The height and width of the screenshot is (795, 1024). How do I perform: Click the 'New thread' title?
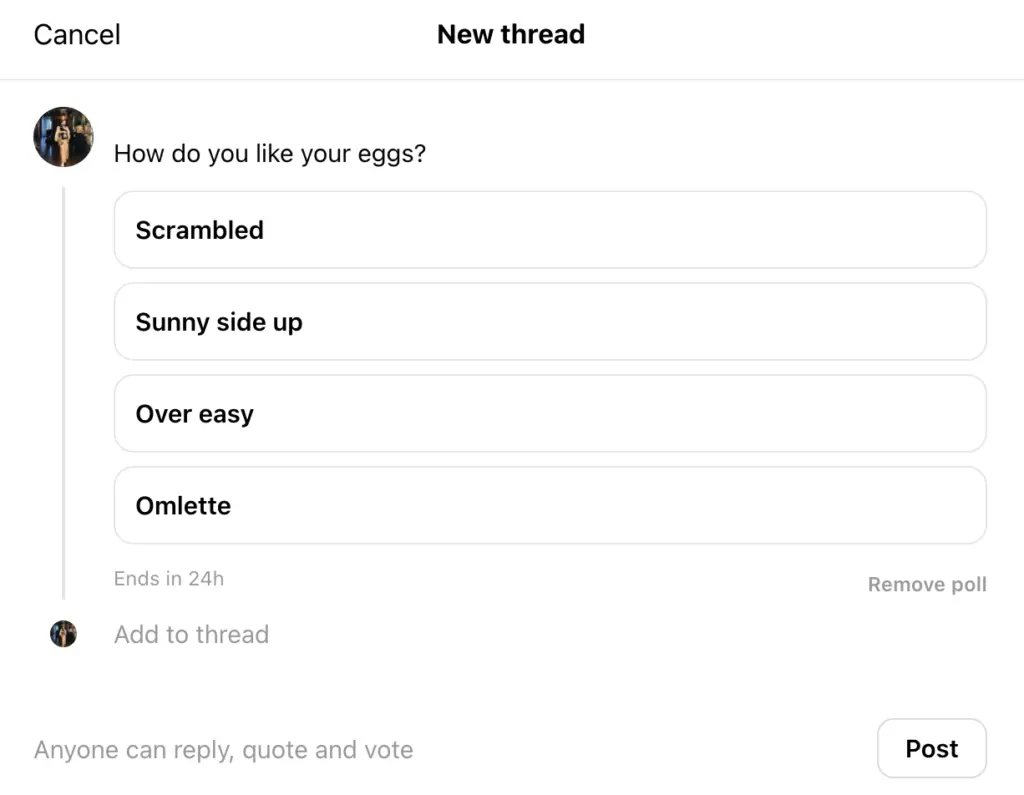(511, 35)
